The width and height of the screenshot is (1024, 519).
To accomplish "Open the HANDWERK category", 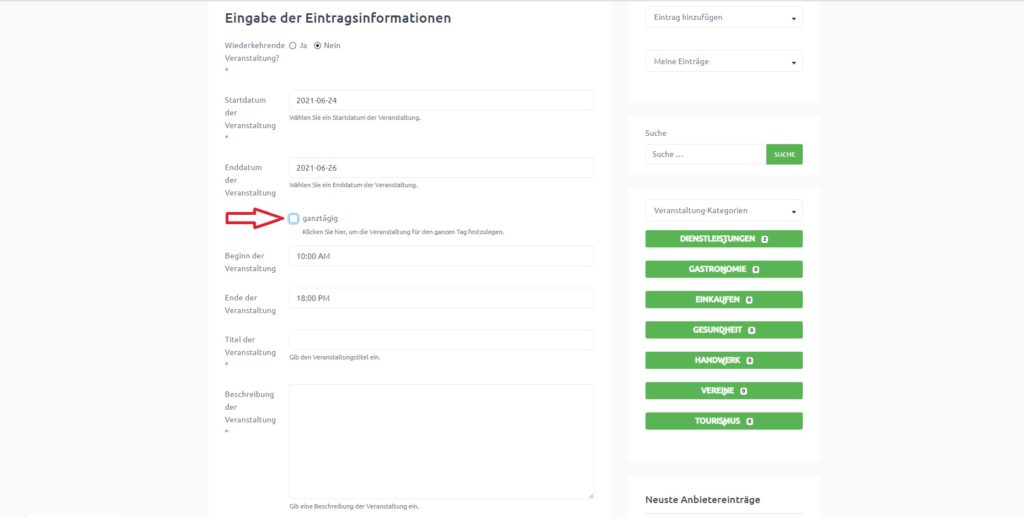I will 724,360.
